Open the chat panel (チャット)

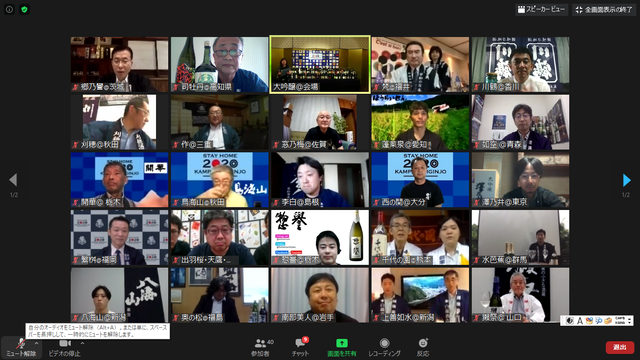tap(301, 348)
